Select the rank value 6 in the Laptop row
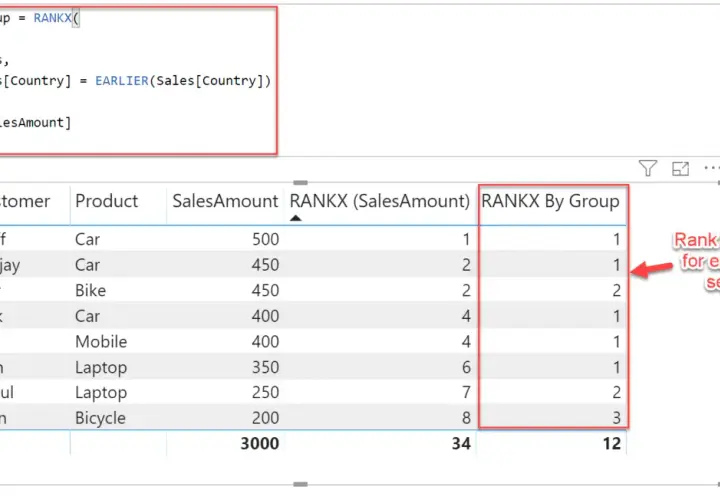Viewport: 720px width, 500px height. point(466,367)
